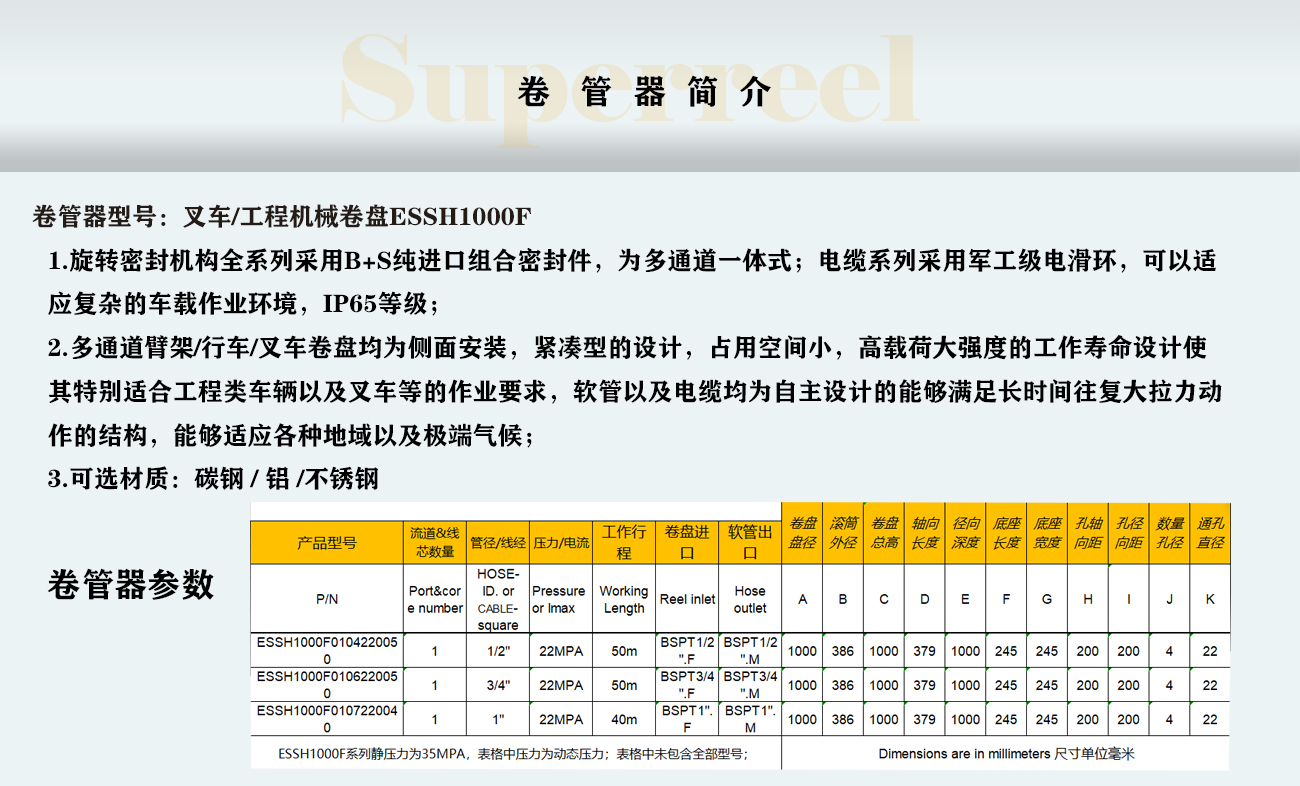Select the model line 叉车/工程机械卷盘ESSH1000F
This screenshot has height=786, width=1300.
click(358, 217)
